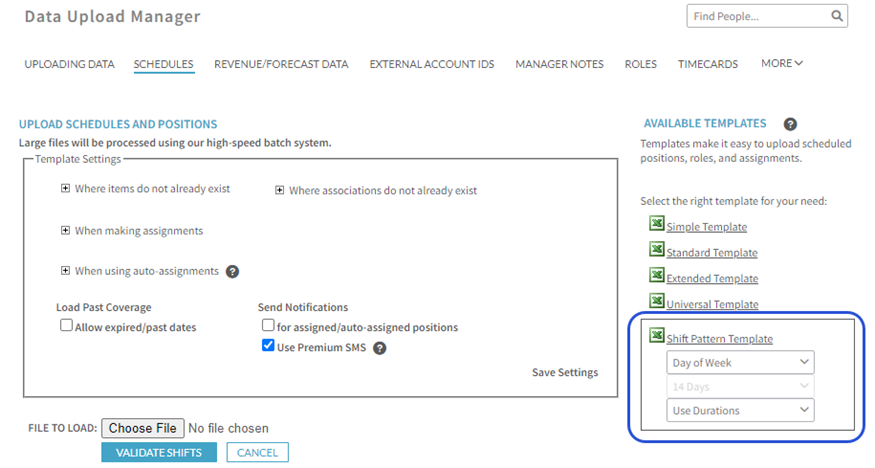Open Revenue/Forecast Data tab
This screenshot has height=468, width=875.
[x=281, y=64]
